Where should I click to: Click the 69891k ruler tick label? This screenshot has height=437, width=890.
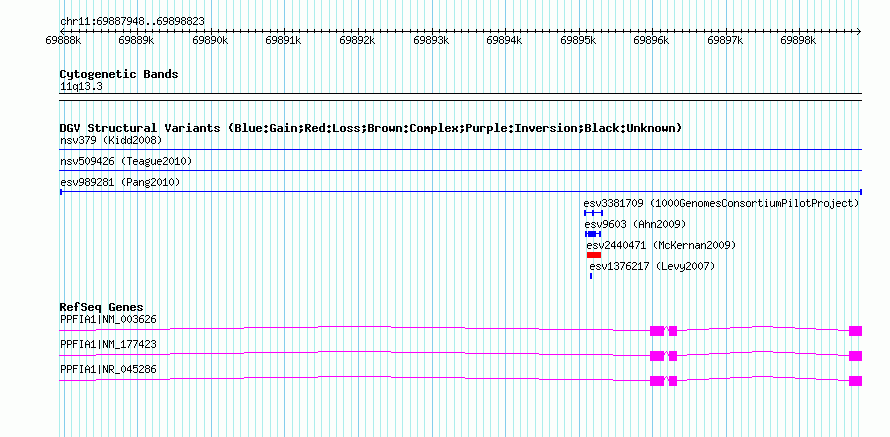284,40
